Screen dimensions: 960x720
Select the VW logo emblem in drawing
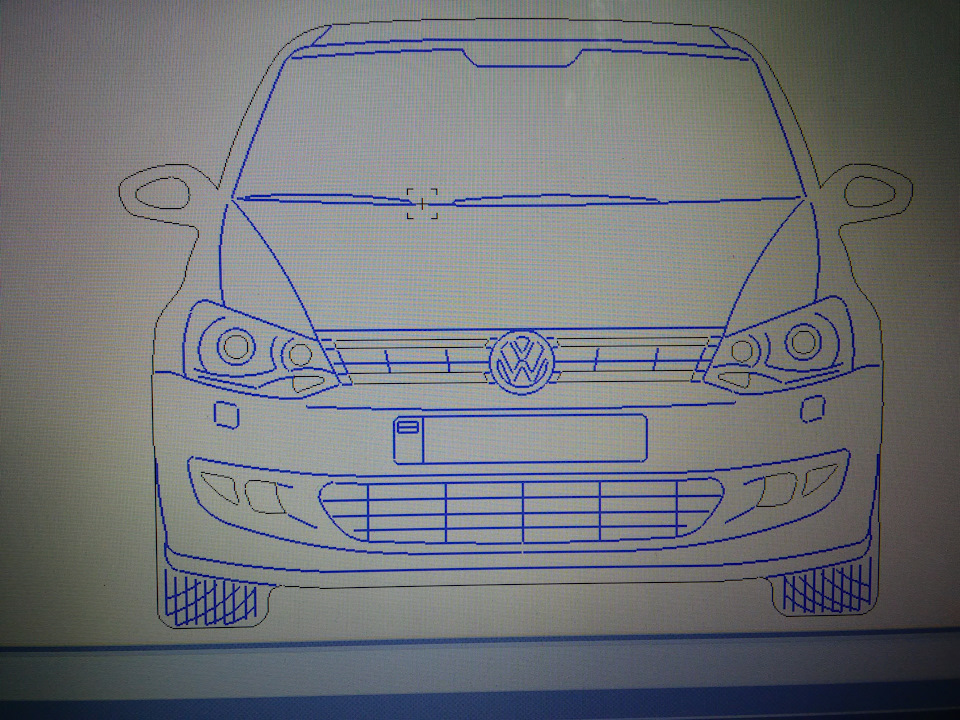coord(522,362)
